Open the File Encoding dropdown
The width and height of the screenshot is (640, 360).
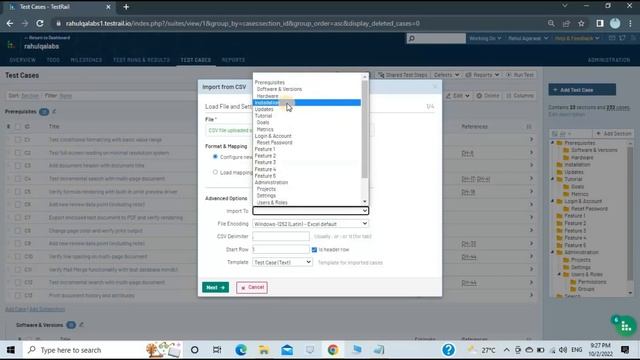pyautogui.click(x=310, y=224)
